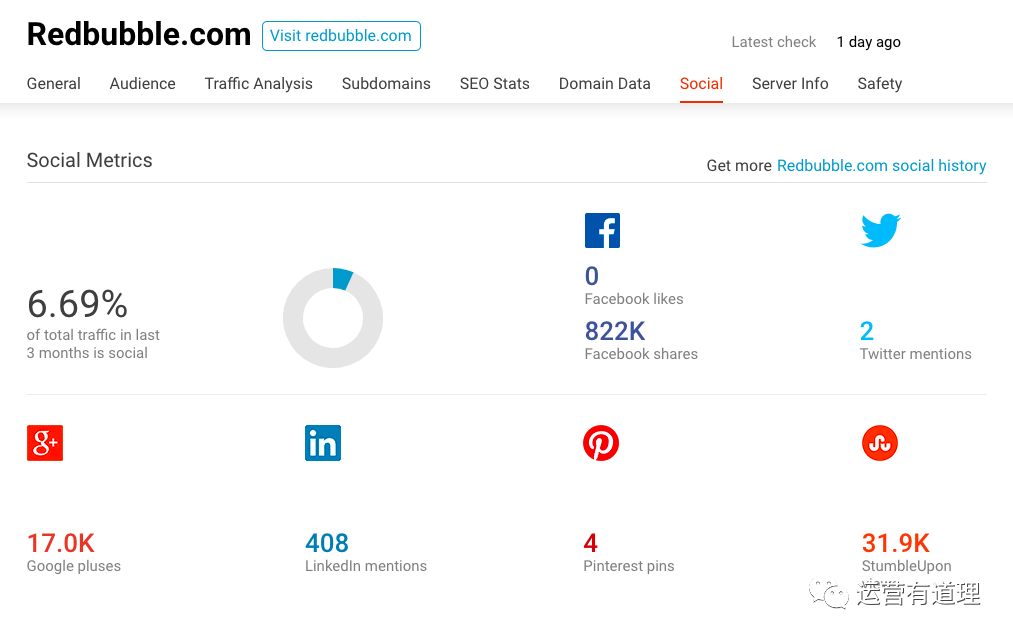Image resolution: width=1013 pixels, height=638 pixels.
Task: Click the 'Facebook likes' label
Action: (x=634, y=299)
